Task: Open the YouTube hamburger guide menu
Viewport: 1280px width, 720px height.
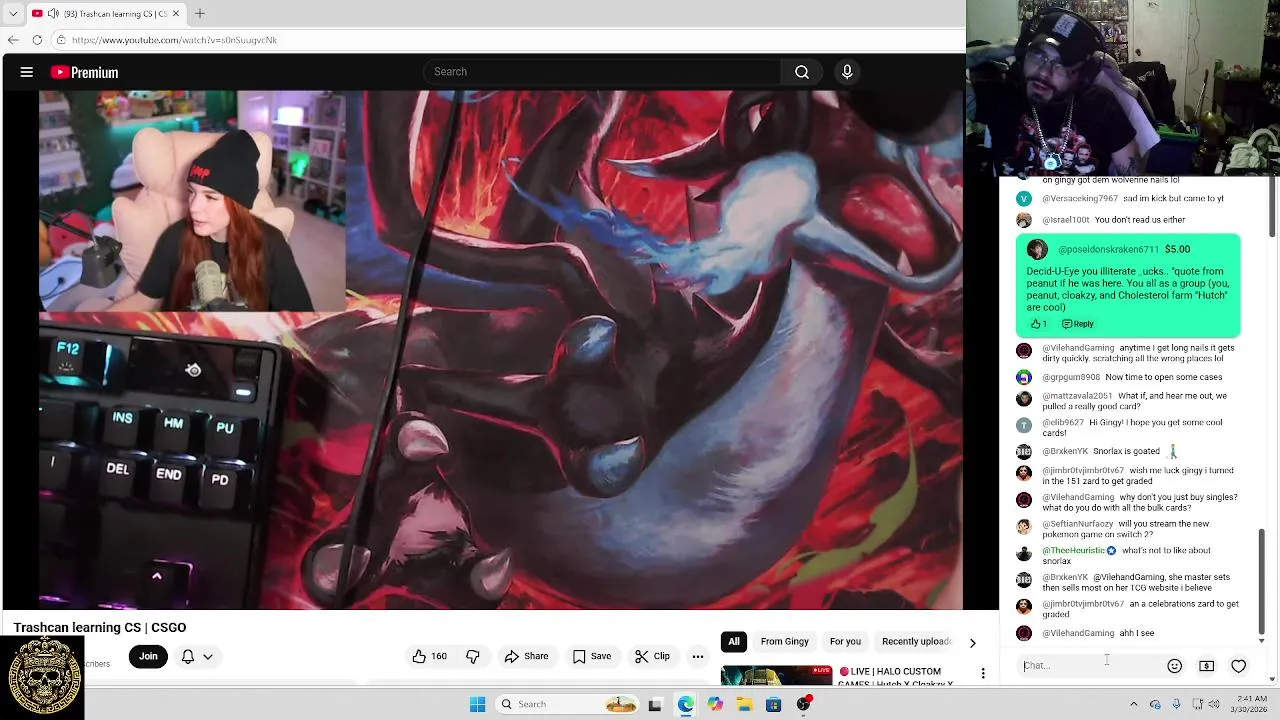Action: (27, 72)
